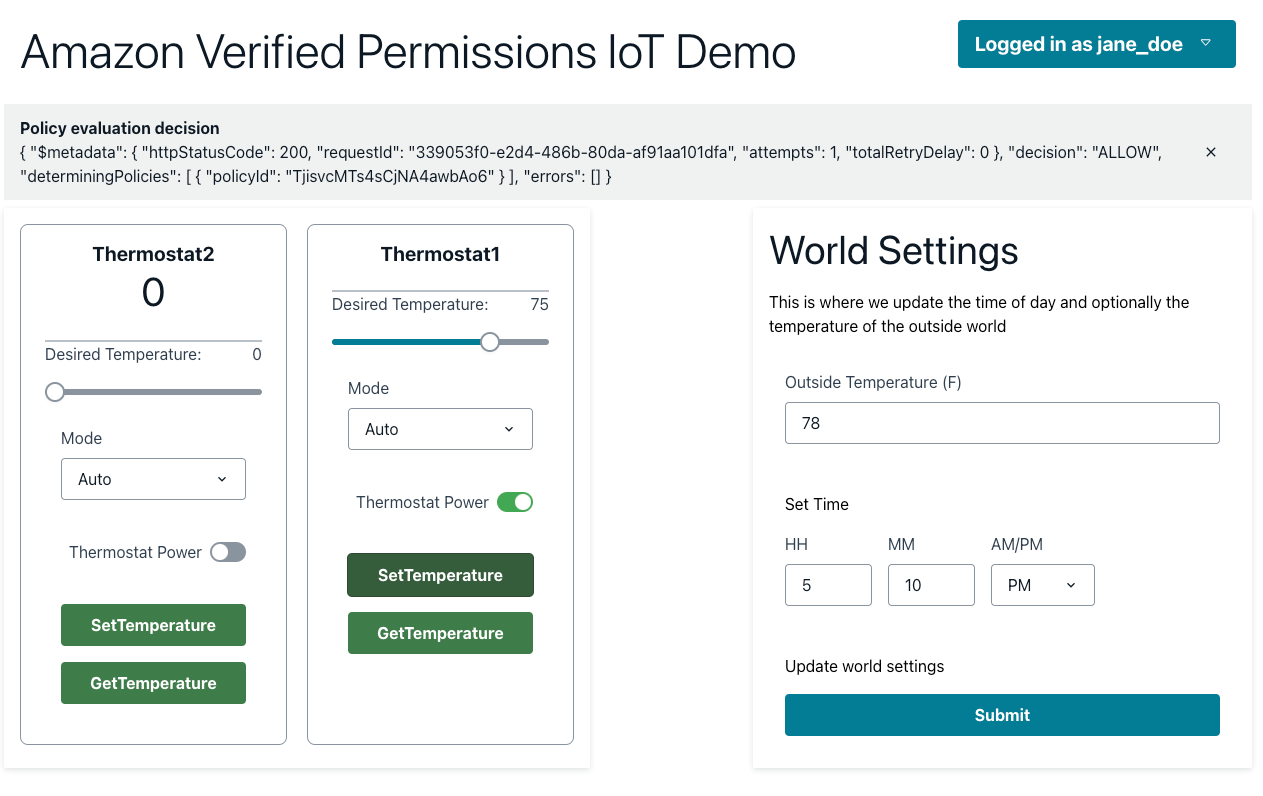Open Thermostat1 Mode dropdown
The height and width of the screenshot is (796, 1263).
tap(440, 429)
